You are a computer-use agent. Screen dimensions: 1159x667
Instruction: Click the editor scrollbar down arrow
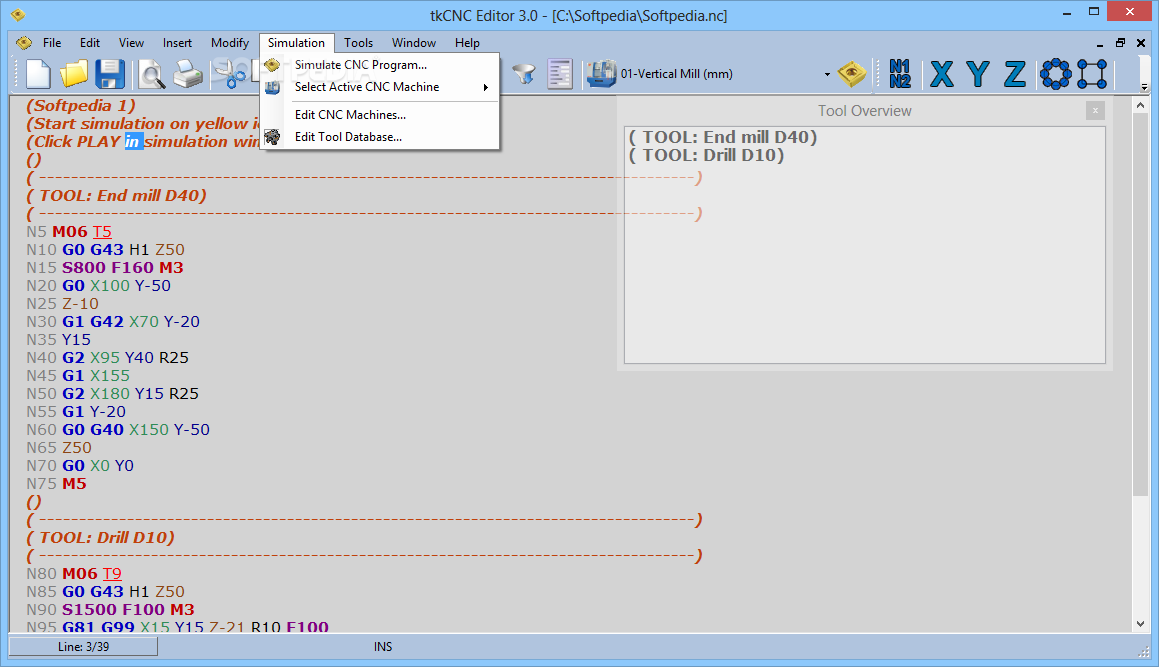click(1141, 624)
